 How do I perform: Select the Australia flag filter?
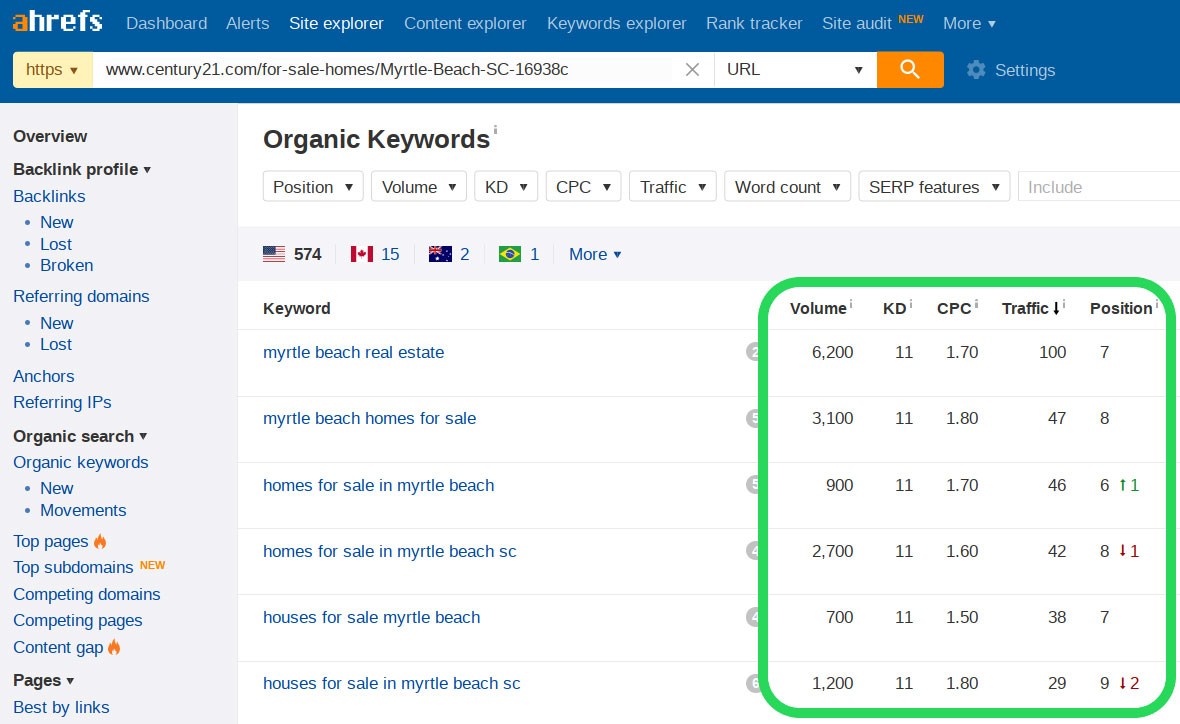(439, 254)
